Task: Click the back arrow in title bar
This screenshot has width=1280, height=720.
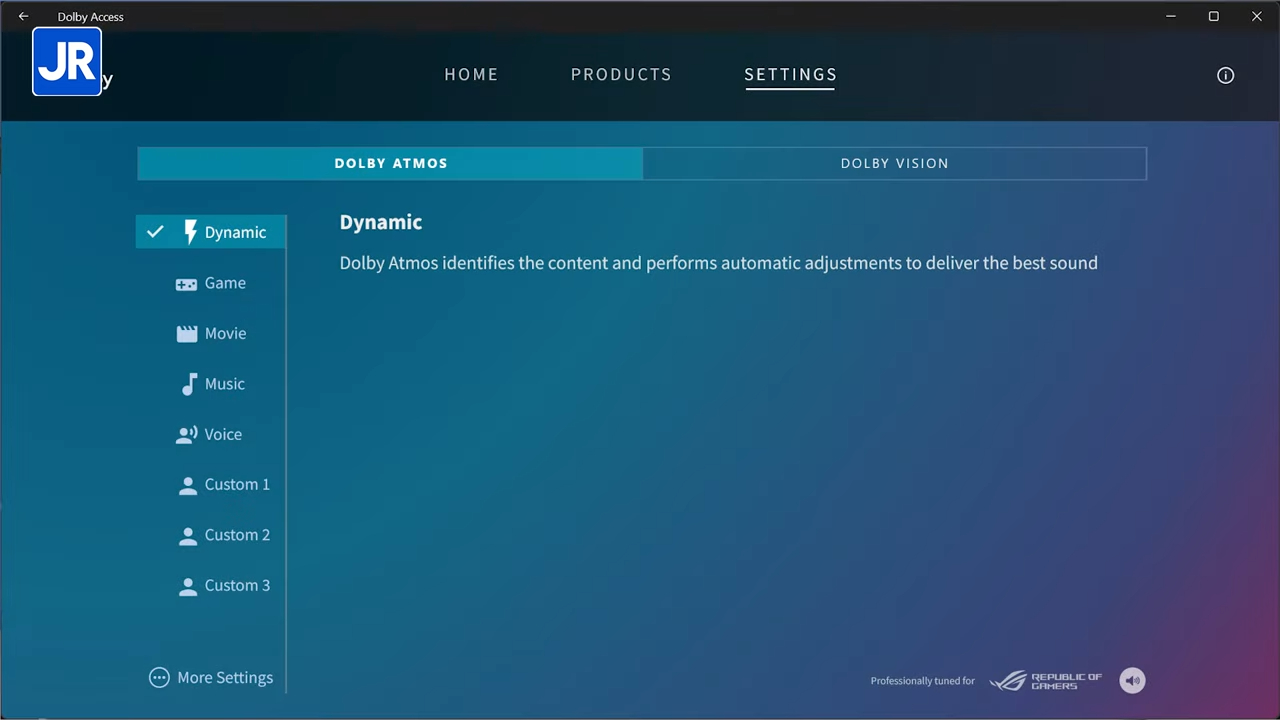Action: point(23,16)
